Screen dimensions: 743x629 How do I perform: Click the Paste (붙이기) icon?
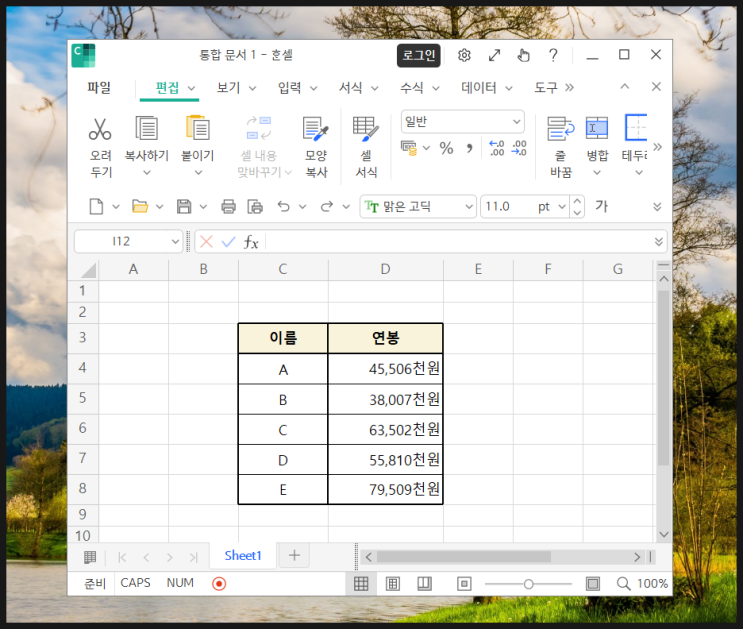[x=198, y=128]
